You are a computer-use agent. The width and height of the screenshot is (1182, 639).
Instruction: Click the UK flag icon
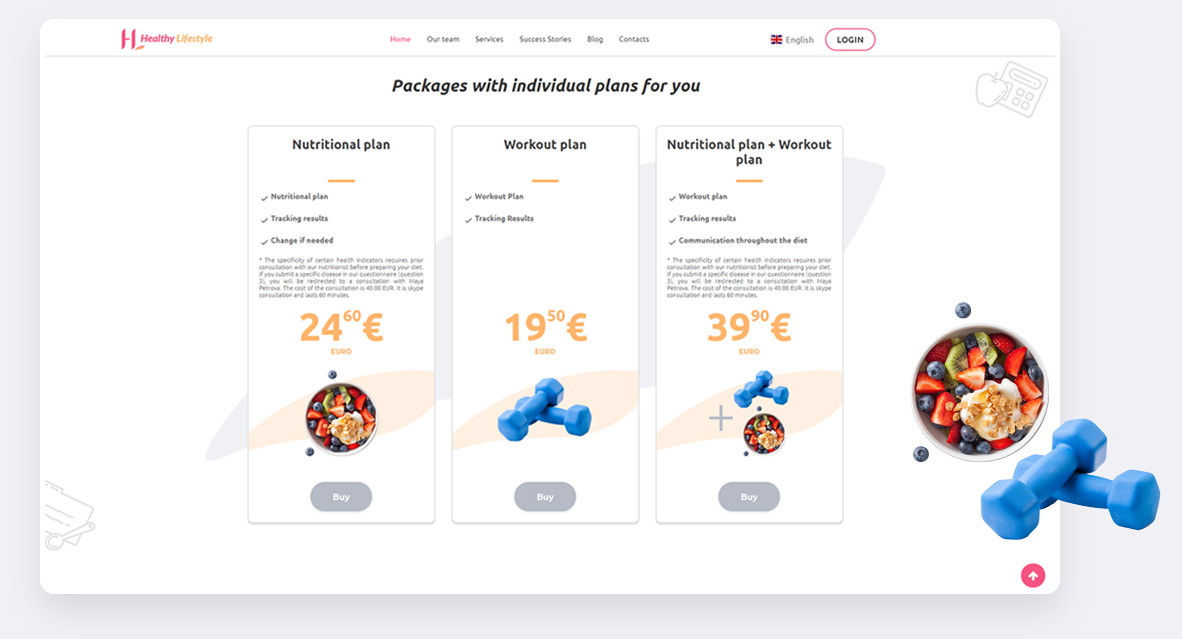pyautogui.click(x=776, y=40)
